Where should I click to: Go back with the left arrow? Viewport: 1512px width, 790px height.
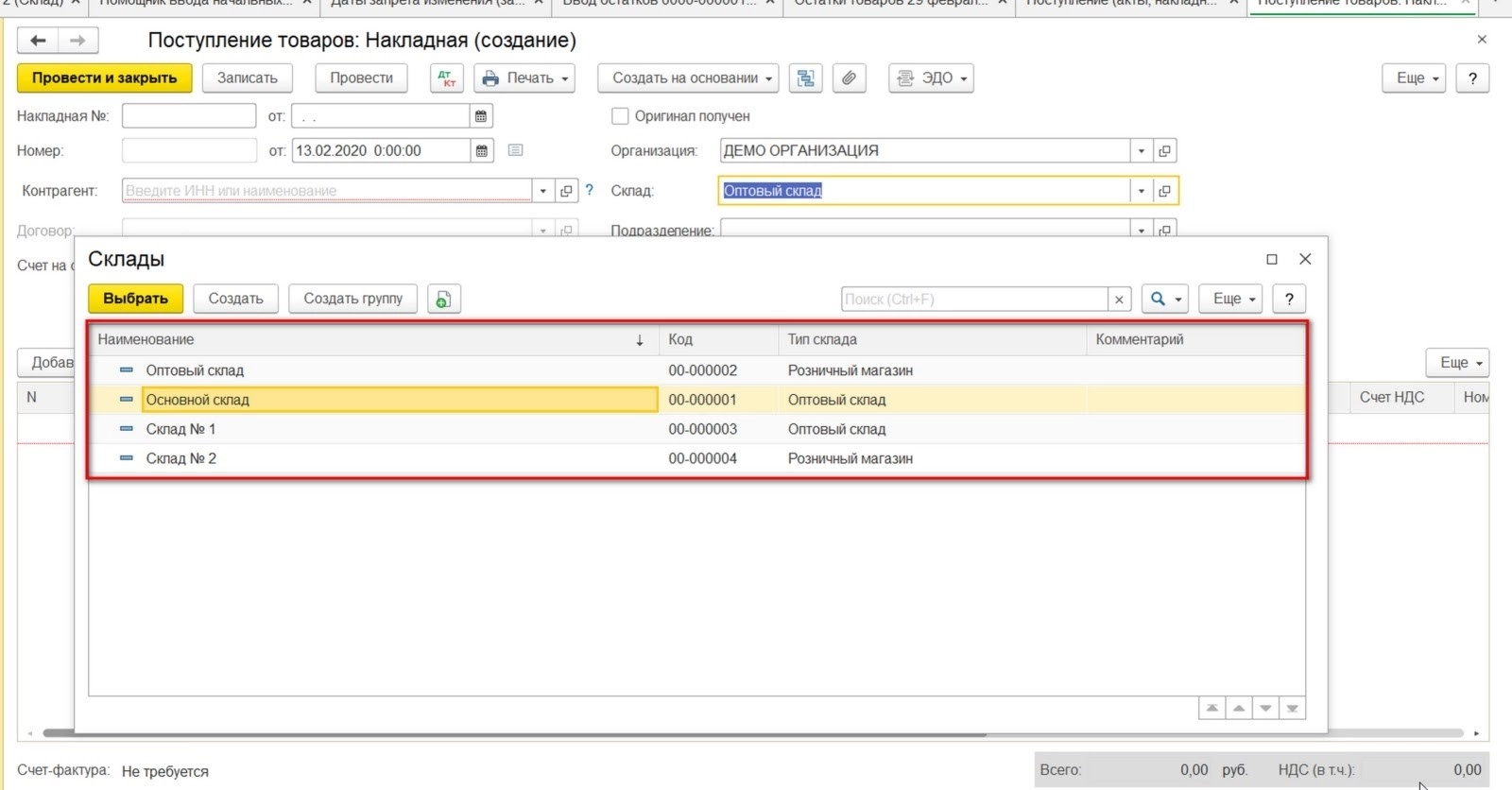pyautogui.click(x=38, y=41)
